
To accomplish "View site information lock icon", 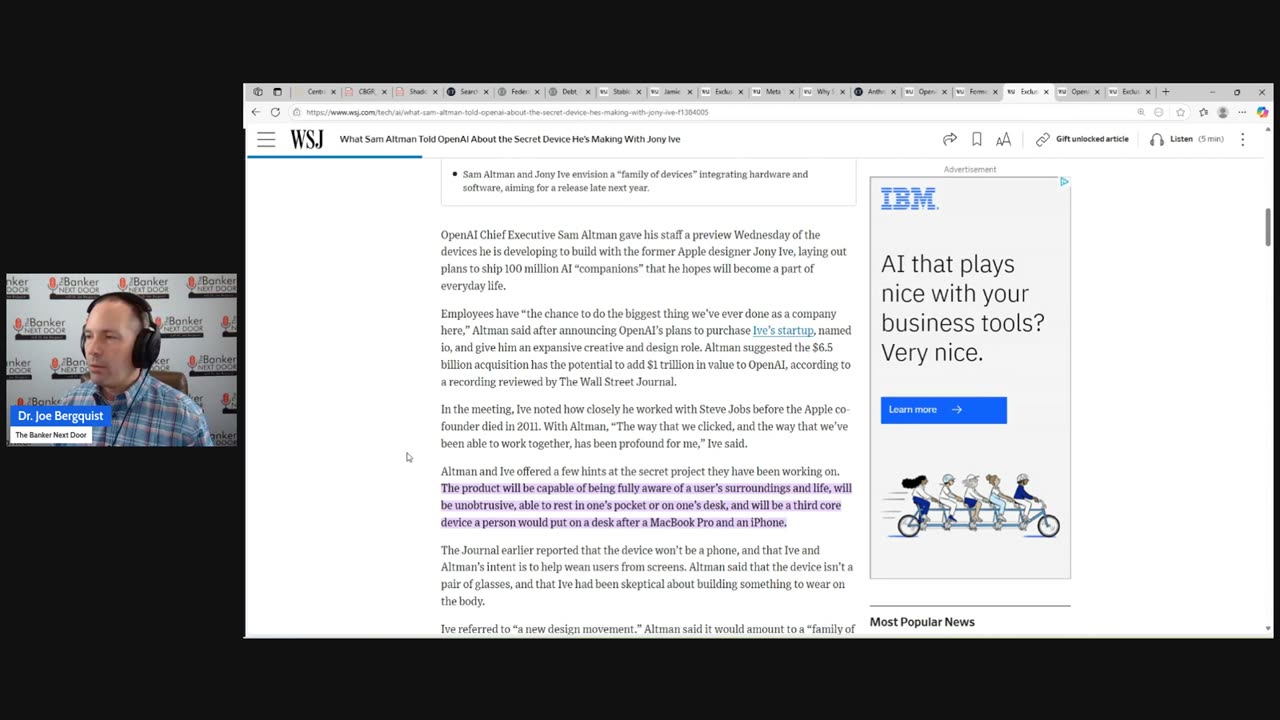I will tap(295, 112).
